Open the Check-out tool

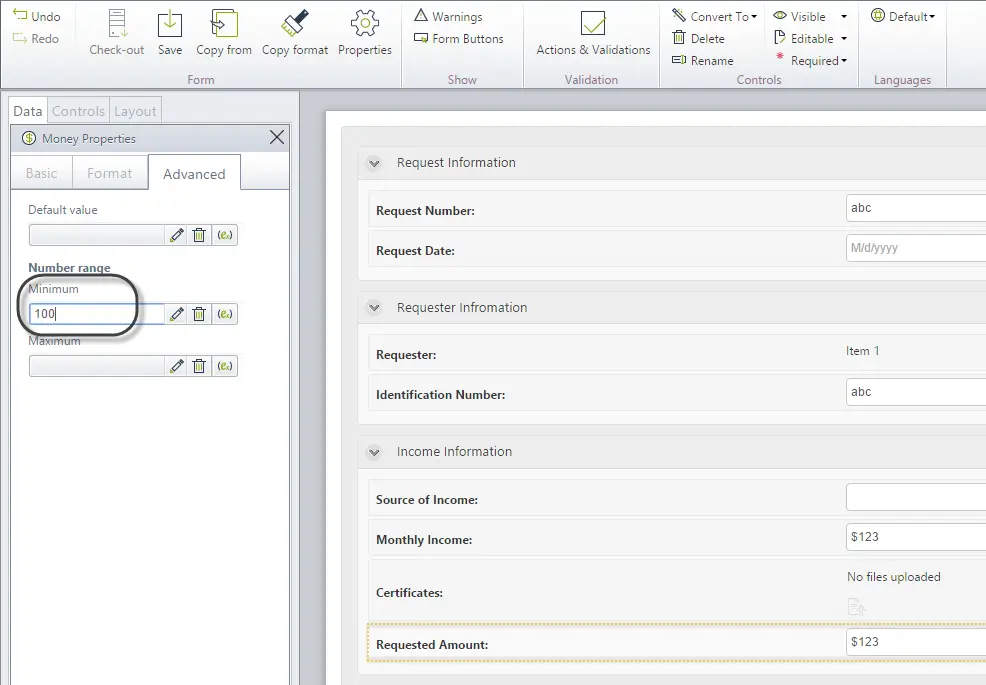[x=117, y=33]
